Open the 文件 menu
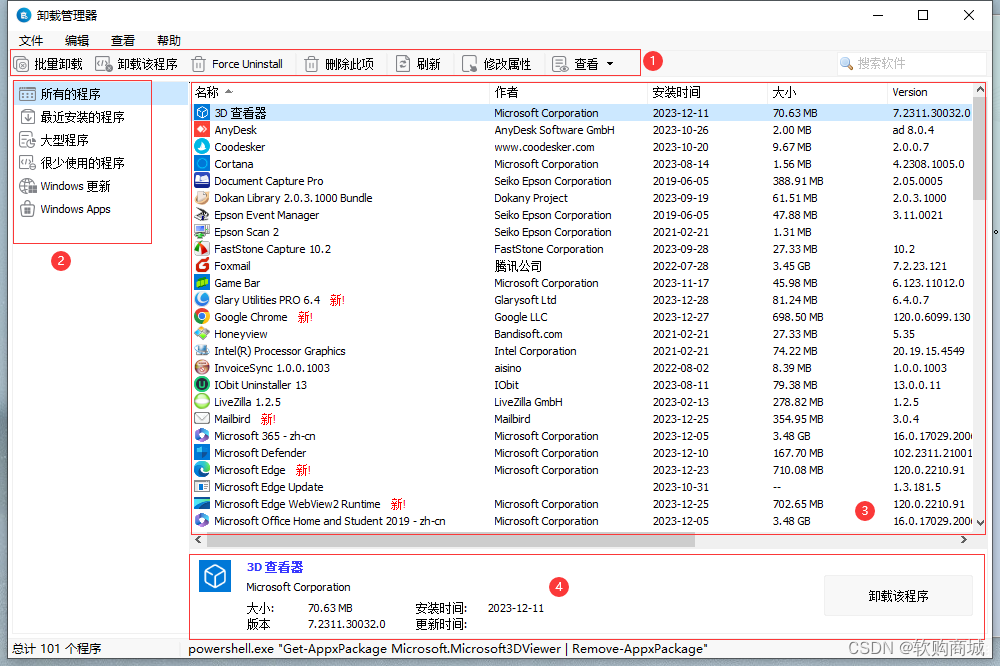 point(30,40)
